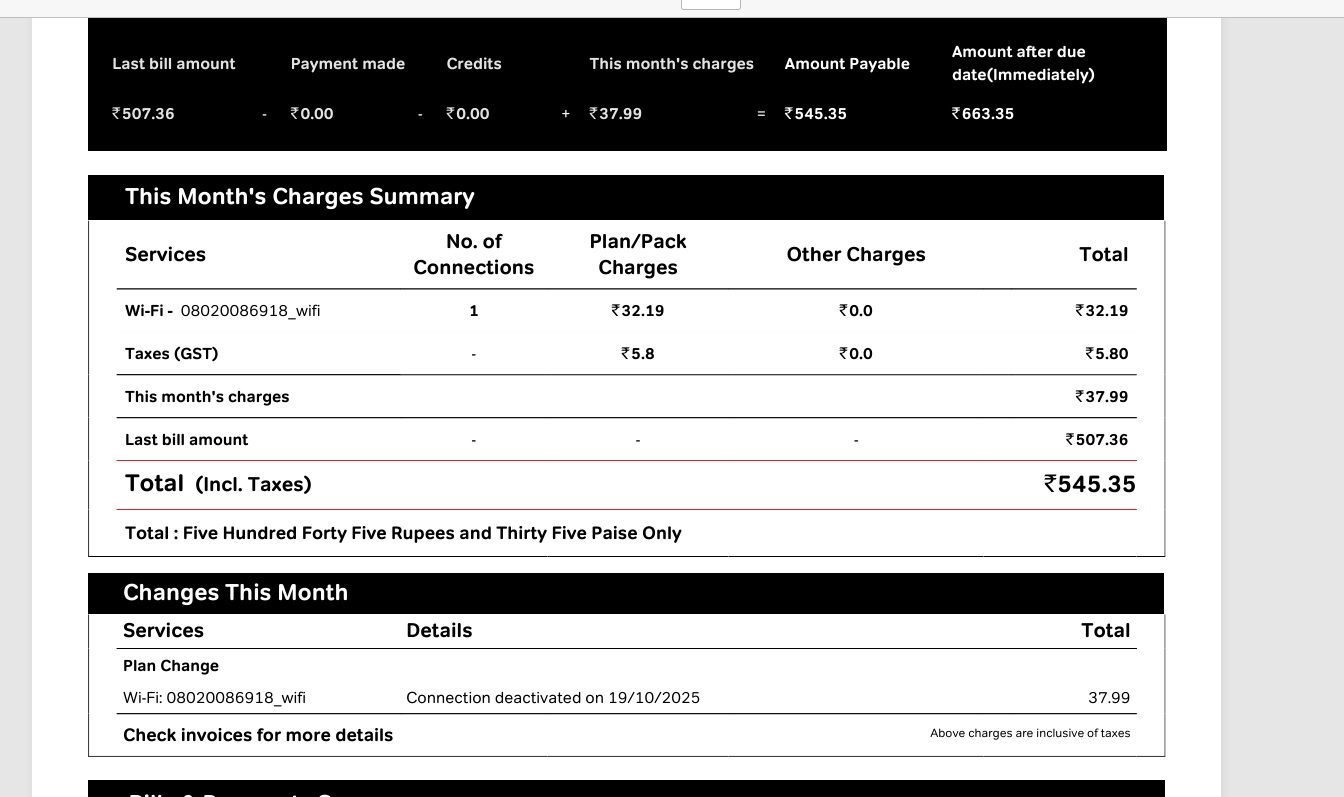Click the 'Taxes (GST)' row label

click(x=171, y=354)
